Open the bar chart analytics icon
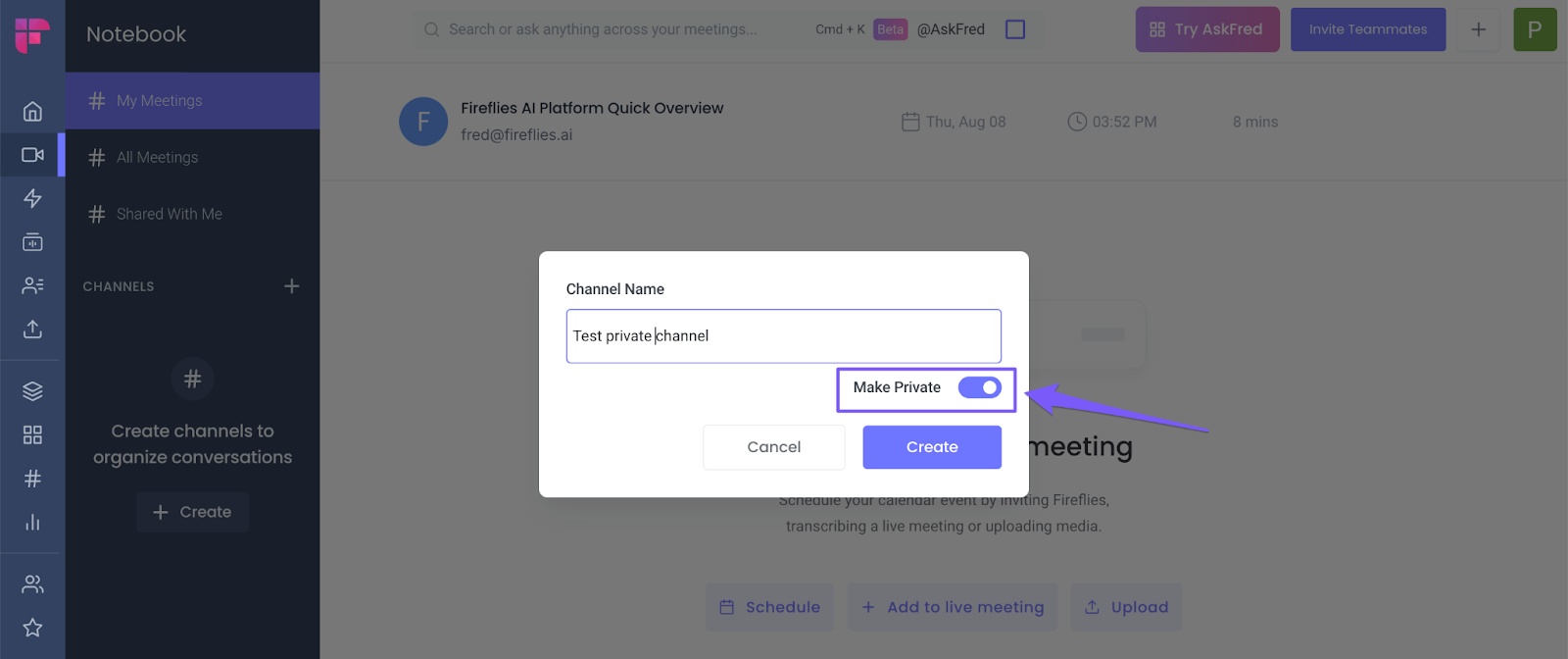Screen dimensions: 1568x659 click(32, 522)
